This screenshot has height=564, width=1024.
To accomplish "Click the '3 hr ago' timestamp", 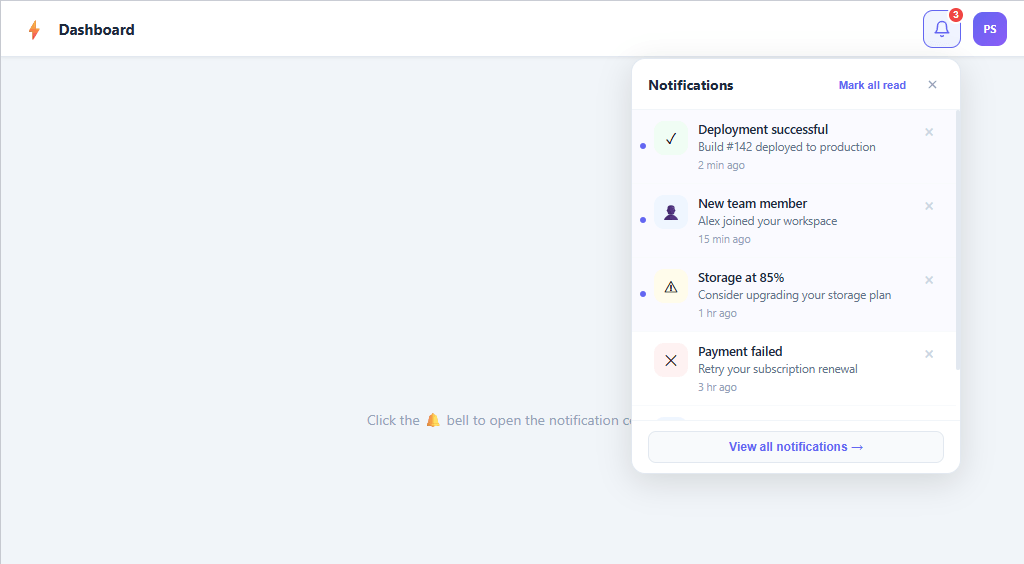I will (717, 387).
